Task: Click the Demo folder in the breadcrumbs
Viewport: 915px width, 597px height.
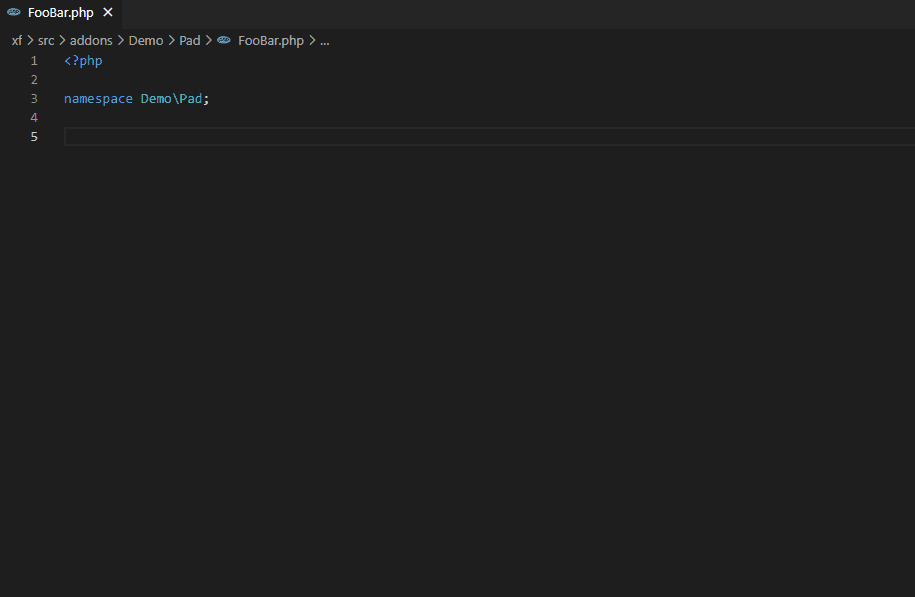Action: [146, 41]
